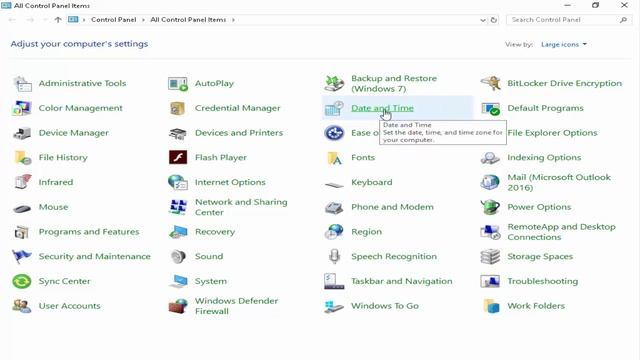
Task: Click the Control Panel address bar icon
Action: tap(73, 20)
